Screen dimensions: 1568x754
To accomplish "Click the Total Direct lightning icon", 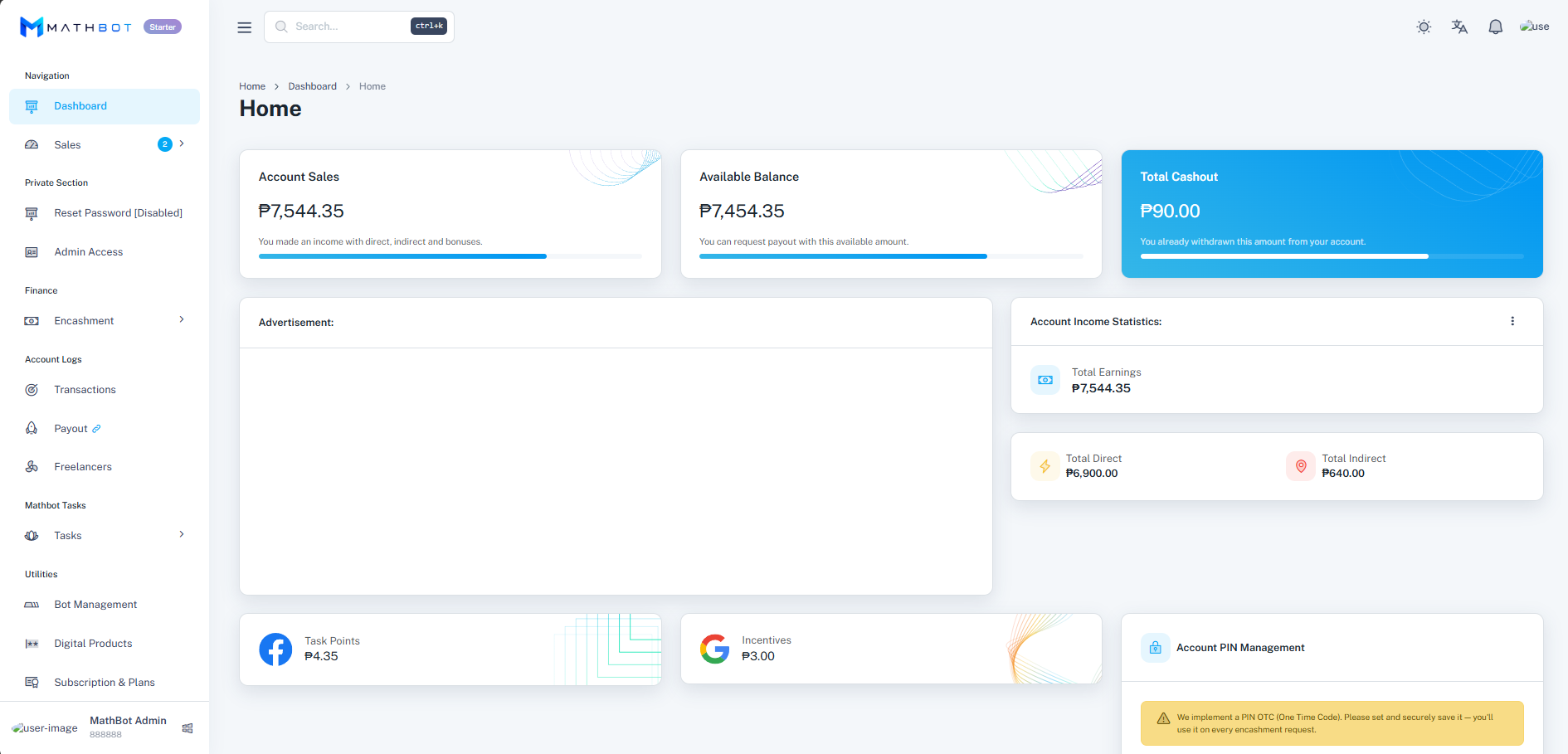I will point(1045,466).
